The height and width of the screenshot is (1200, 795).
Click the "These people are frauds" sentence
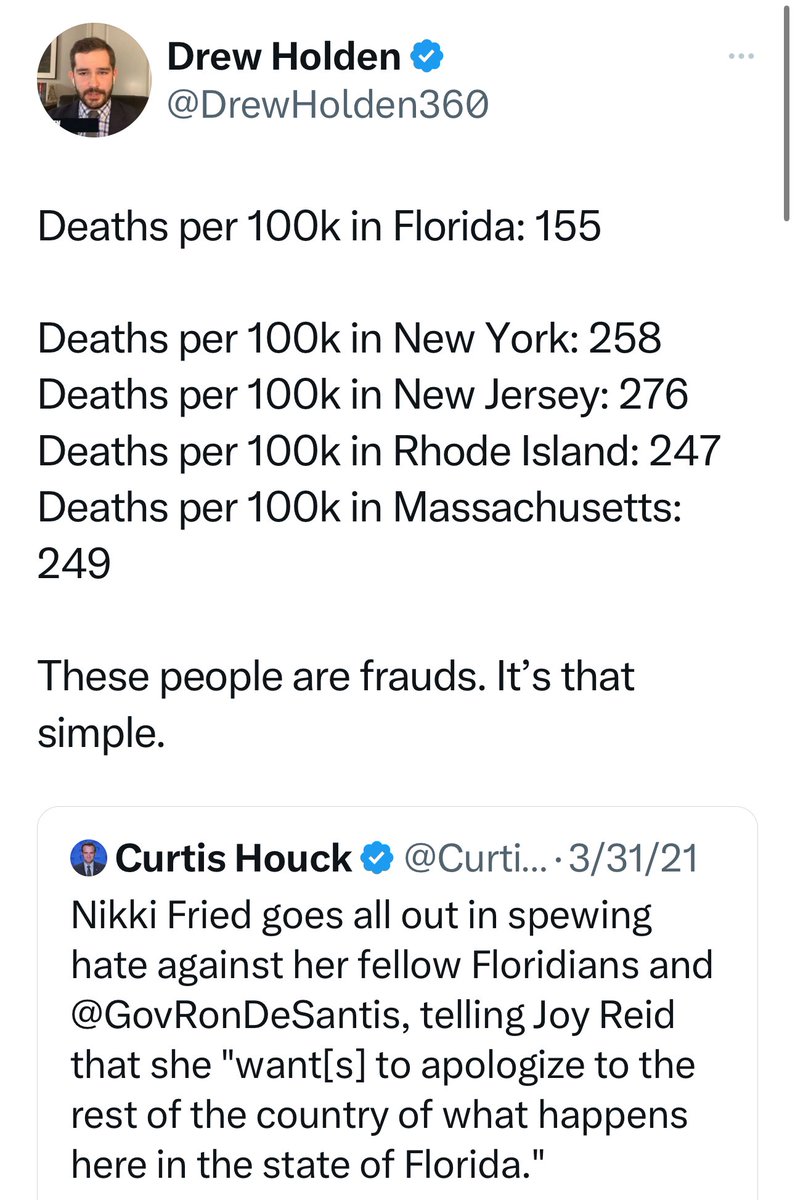[x=336, y=676]
